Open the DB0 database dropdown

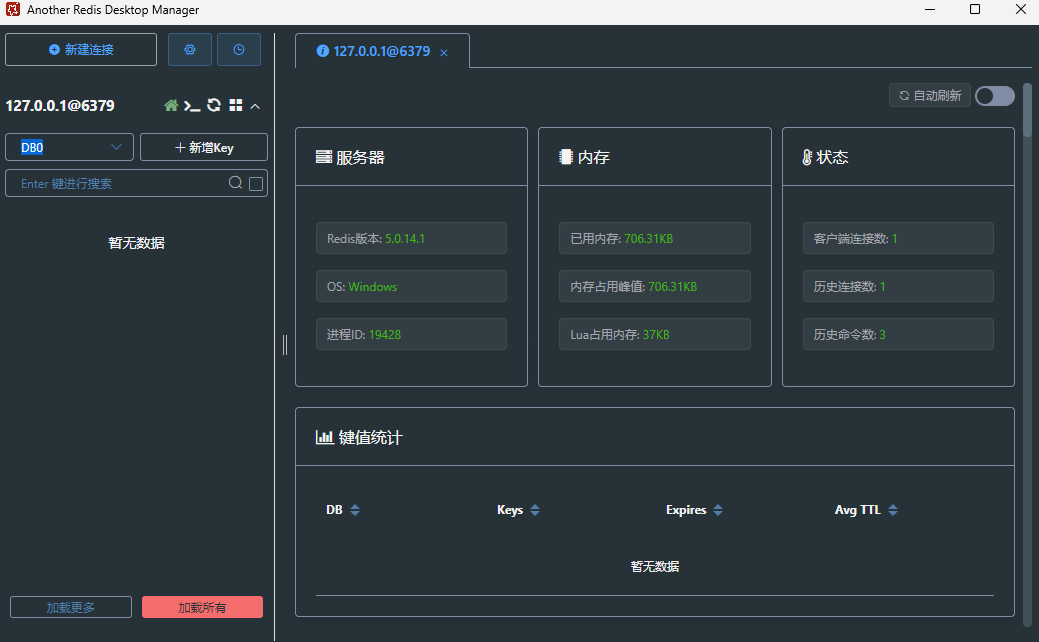pos(70,147)
